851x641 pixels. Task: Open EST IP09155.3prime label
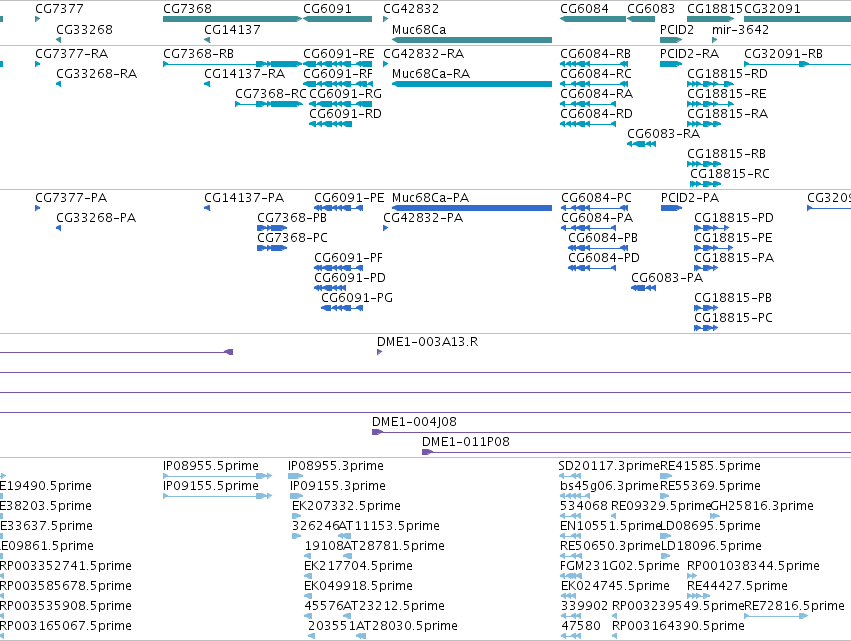(x=338, y=486)
